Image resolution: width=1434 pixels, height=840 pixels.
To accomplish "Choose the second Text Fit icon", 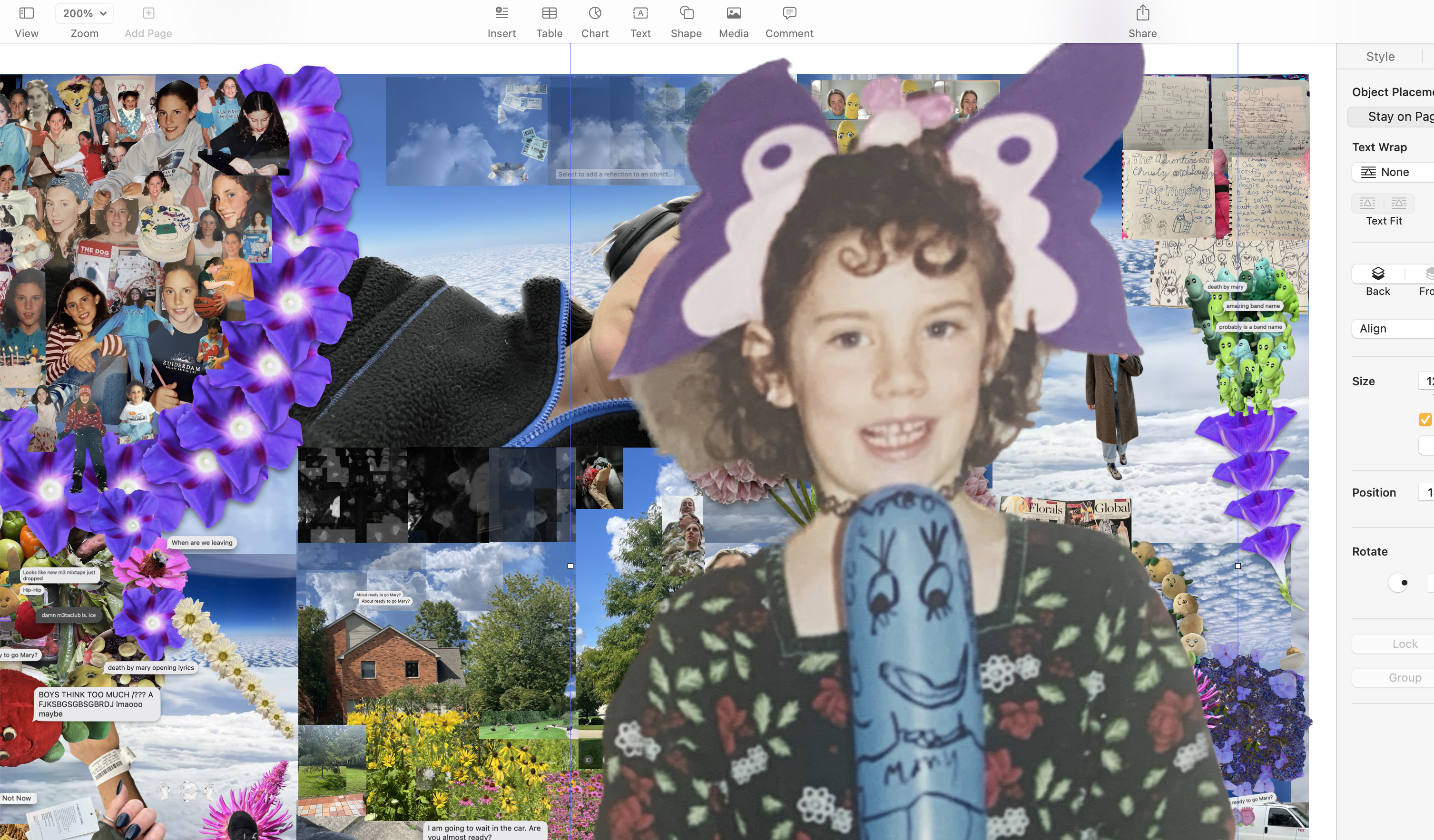I will (1399, 203).
